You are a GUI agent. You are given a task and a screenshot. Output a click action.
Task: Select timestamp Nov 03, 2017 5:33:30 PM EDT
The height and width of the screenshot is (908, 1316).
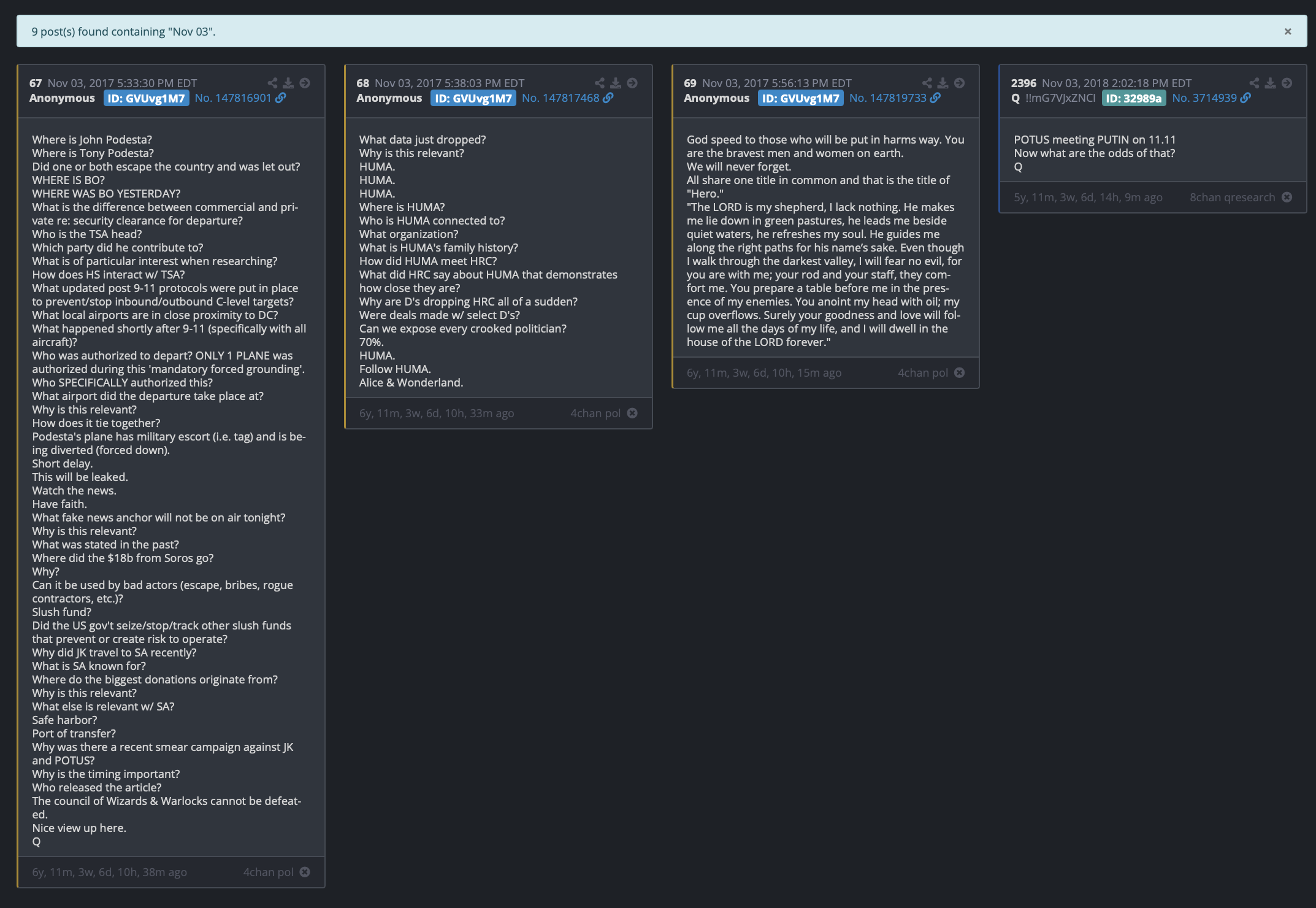coord(123,83)
